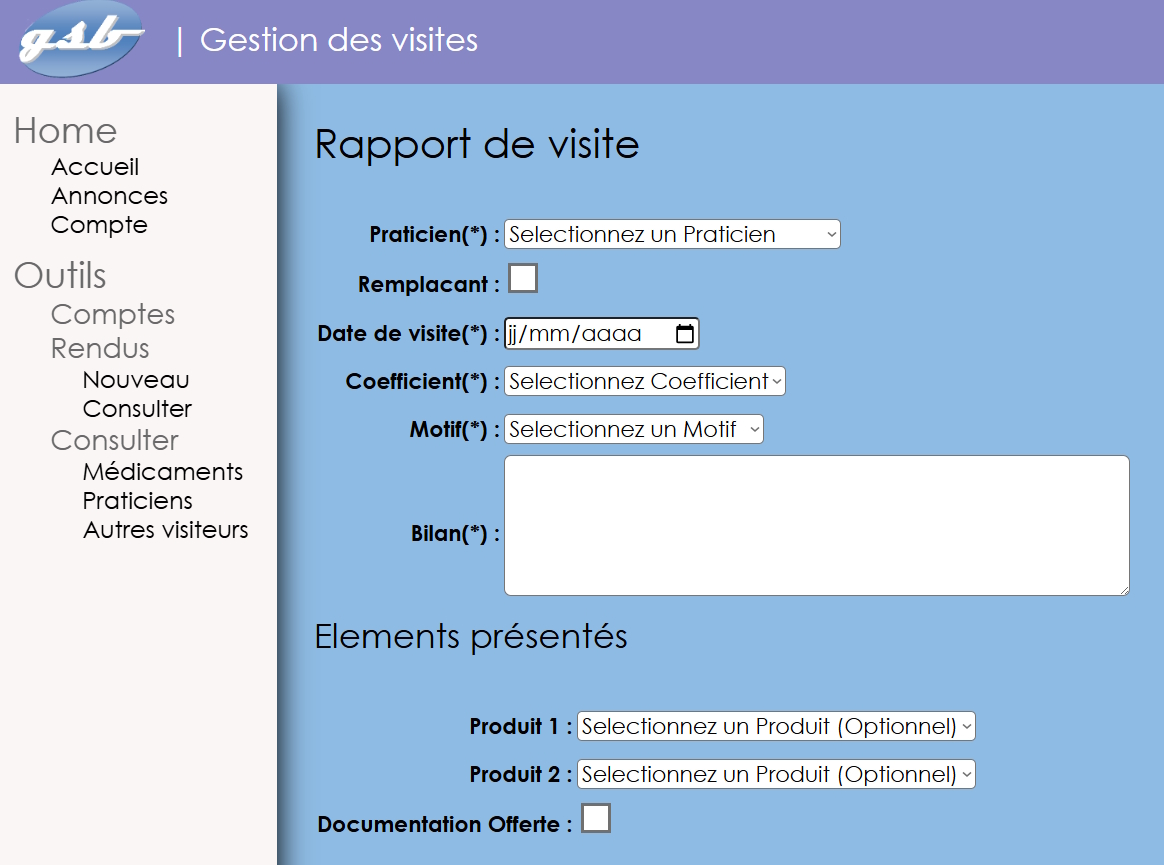Go to Autres visiteurs page
Viewport: 1164px width, 865px height.
(165, 530)
